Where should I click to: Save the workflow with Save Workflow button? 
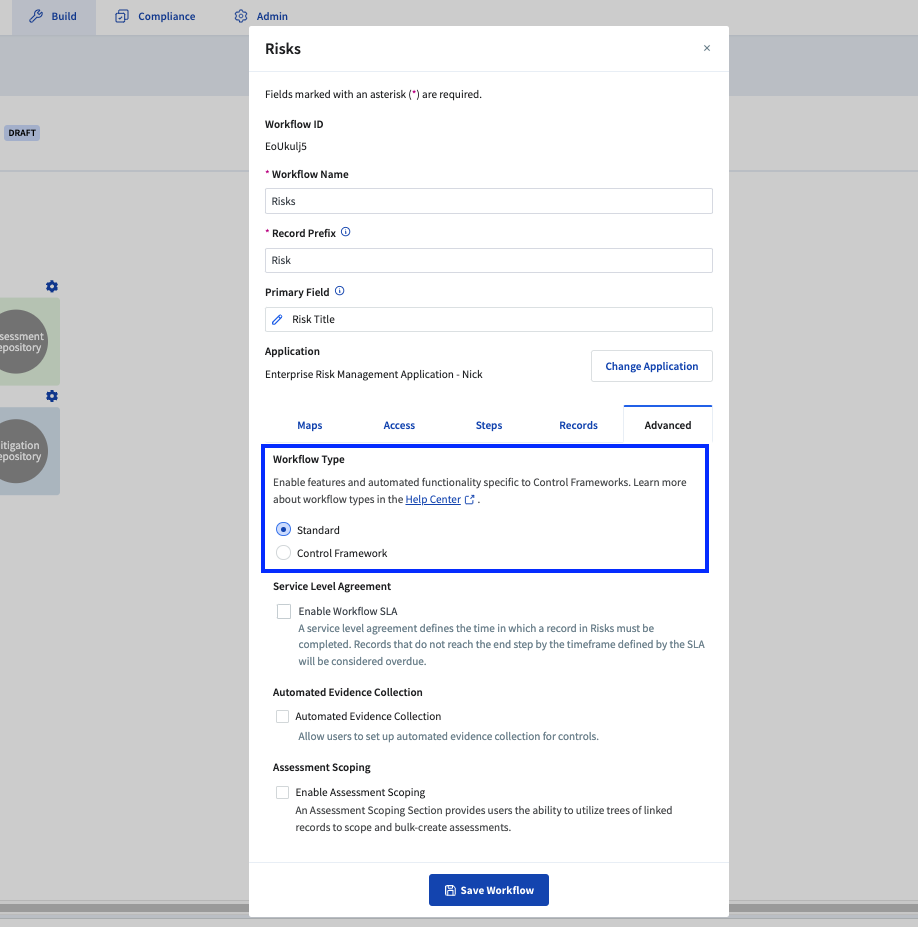pyautogui.click(x=488, y=889)
